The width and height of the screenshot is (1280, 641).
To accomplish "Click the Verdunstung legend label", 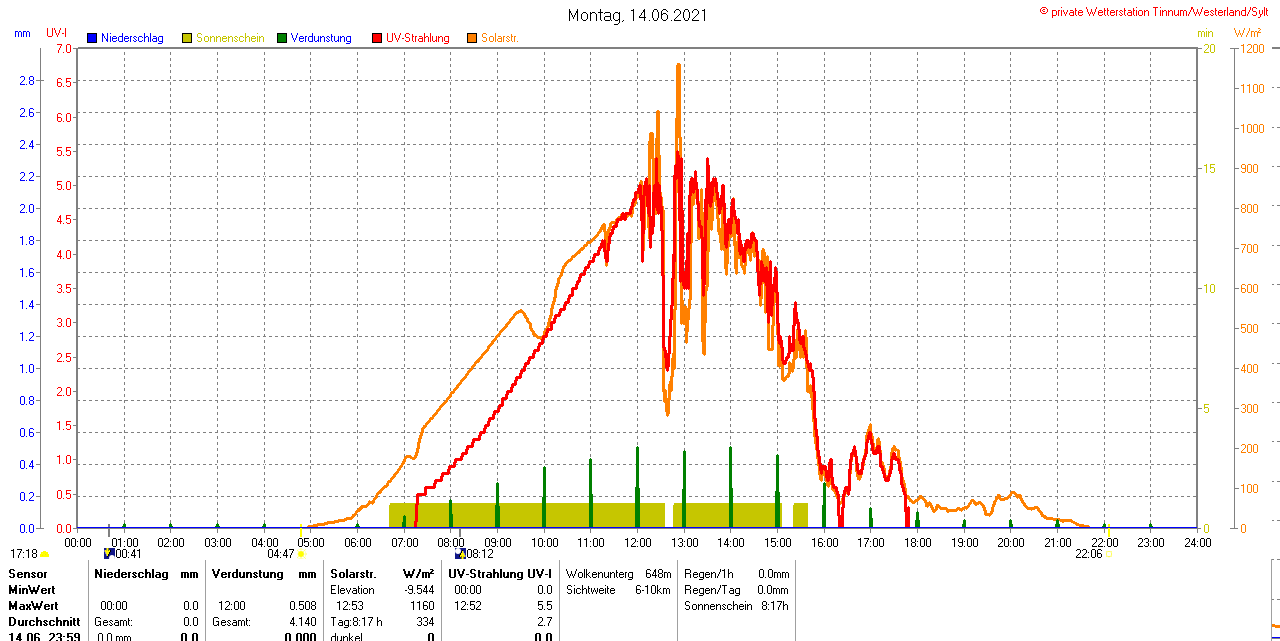I will click(321, 38).
